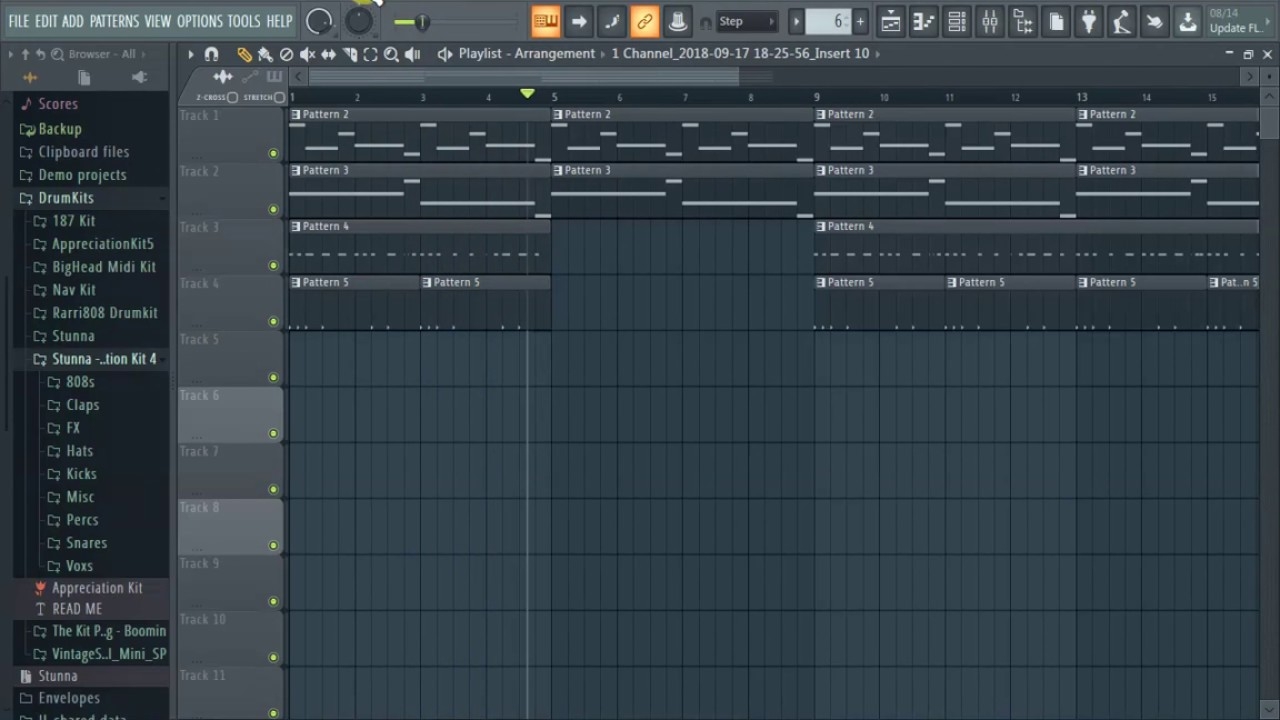The height and width of the screenshot is (720, 1280).
Task: Click the Update FL notification
Action: (1239, 21)
